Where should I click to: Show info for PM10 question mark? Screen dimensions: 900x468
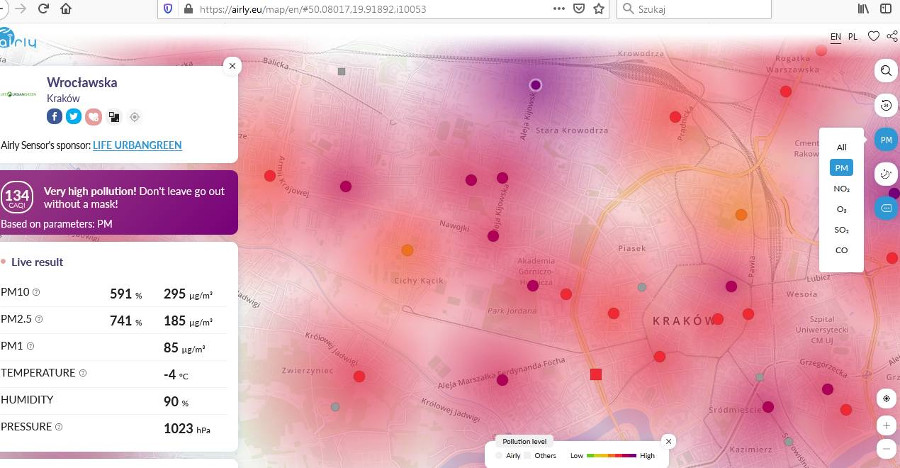coord(36,292)
